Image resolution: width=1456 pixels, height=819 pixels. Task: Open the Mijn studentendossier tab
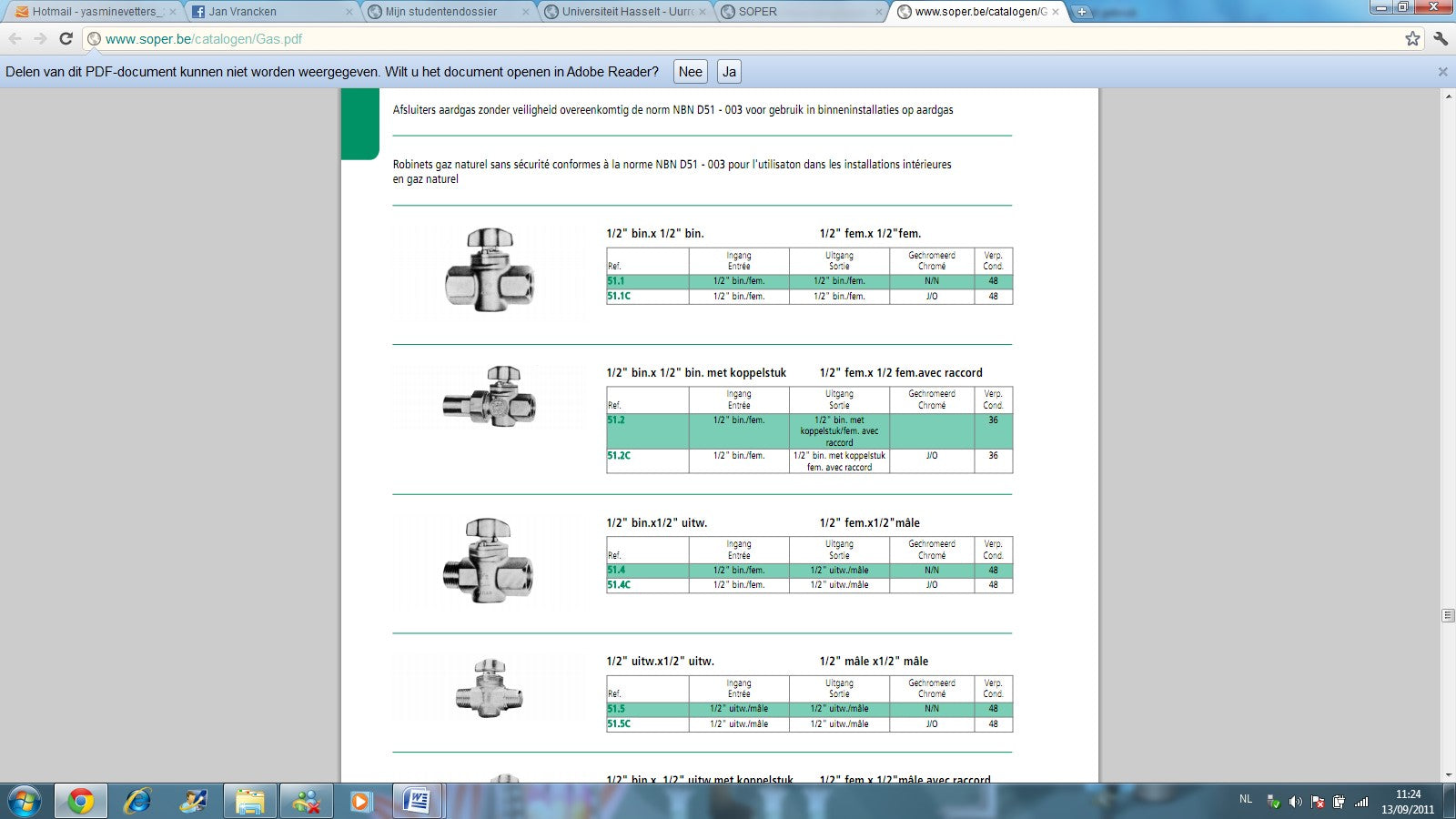[441, 12]
